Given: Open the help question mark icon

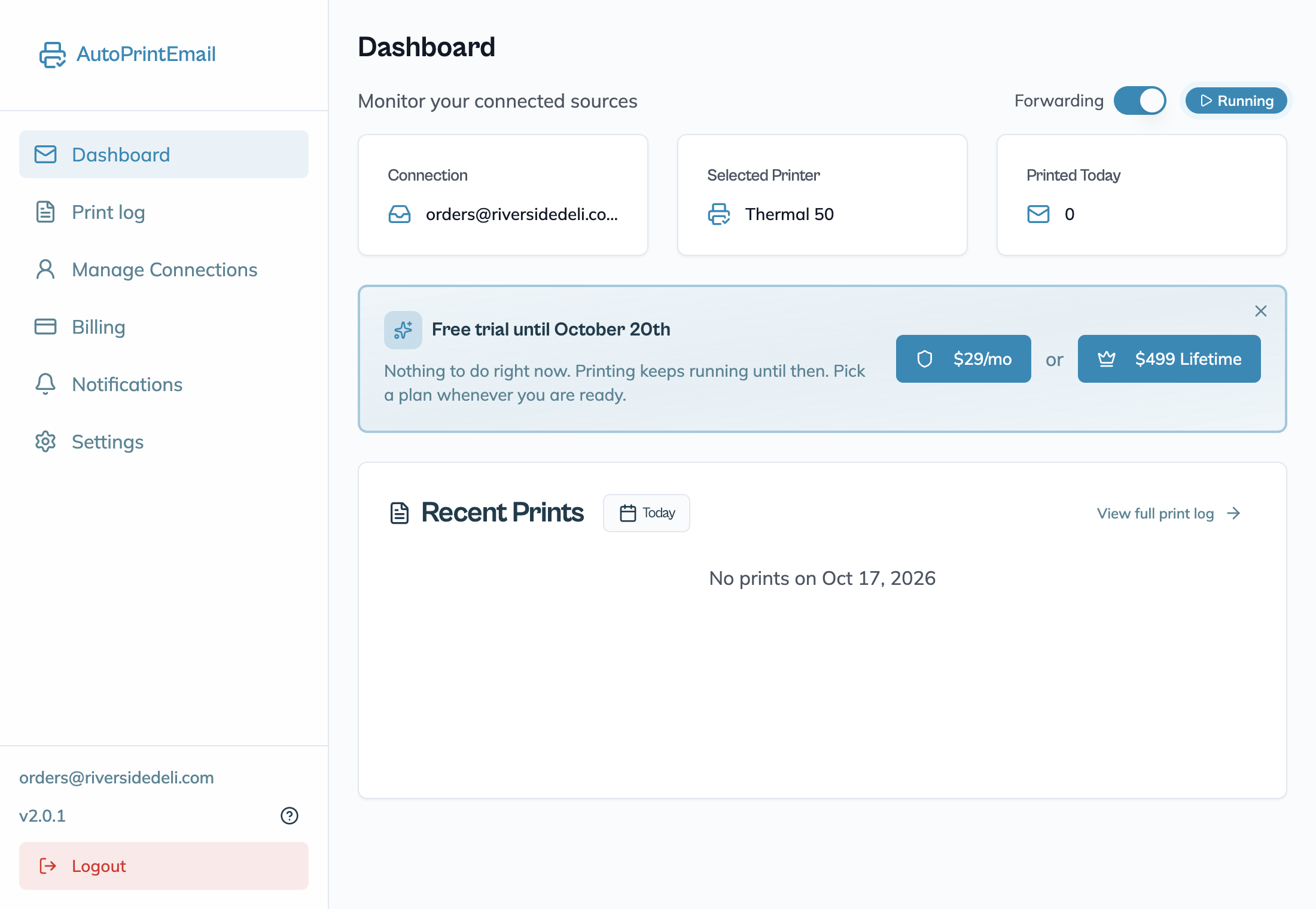Looking at the screenshot, I should [290, 816].
